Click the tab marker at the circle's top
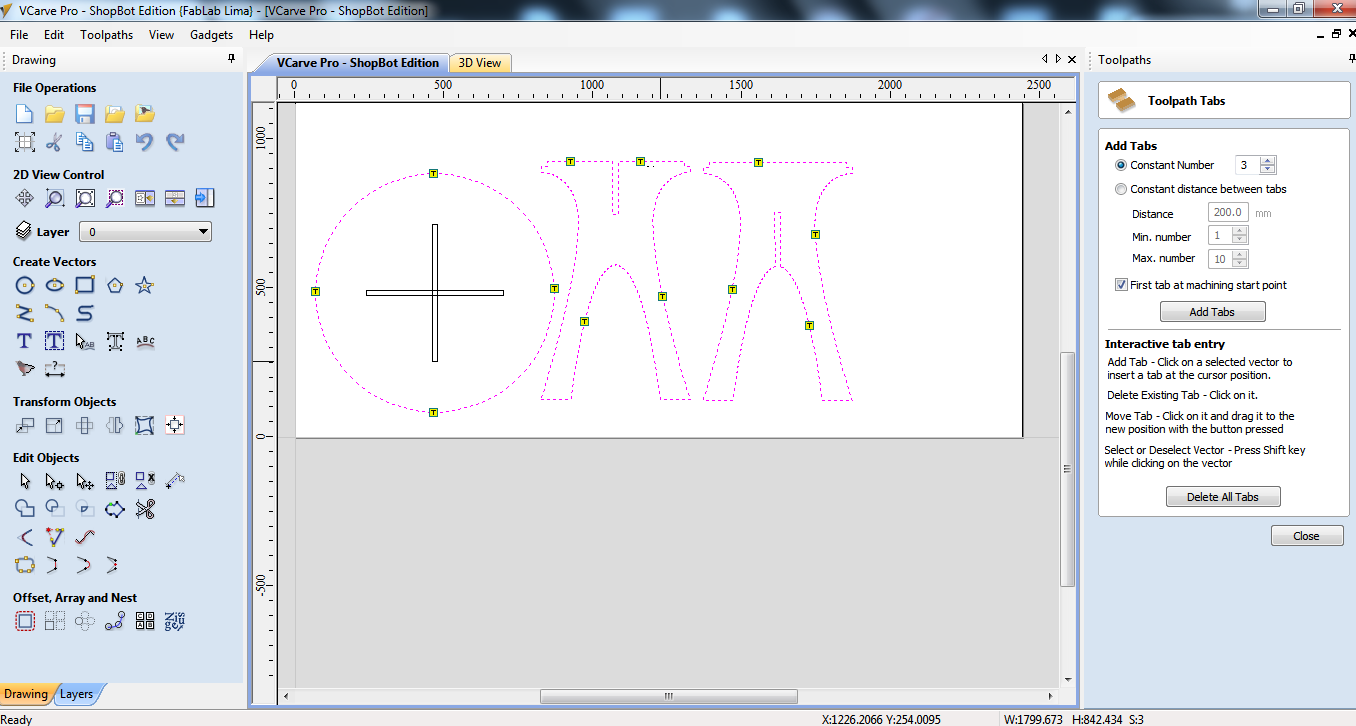This screenshot has width=1356, height=726. [x=433, y=174]
